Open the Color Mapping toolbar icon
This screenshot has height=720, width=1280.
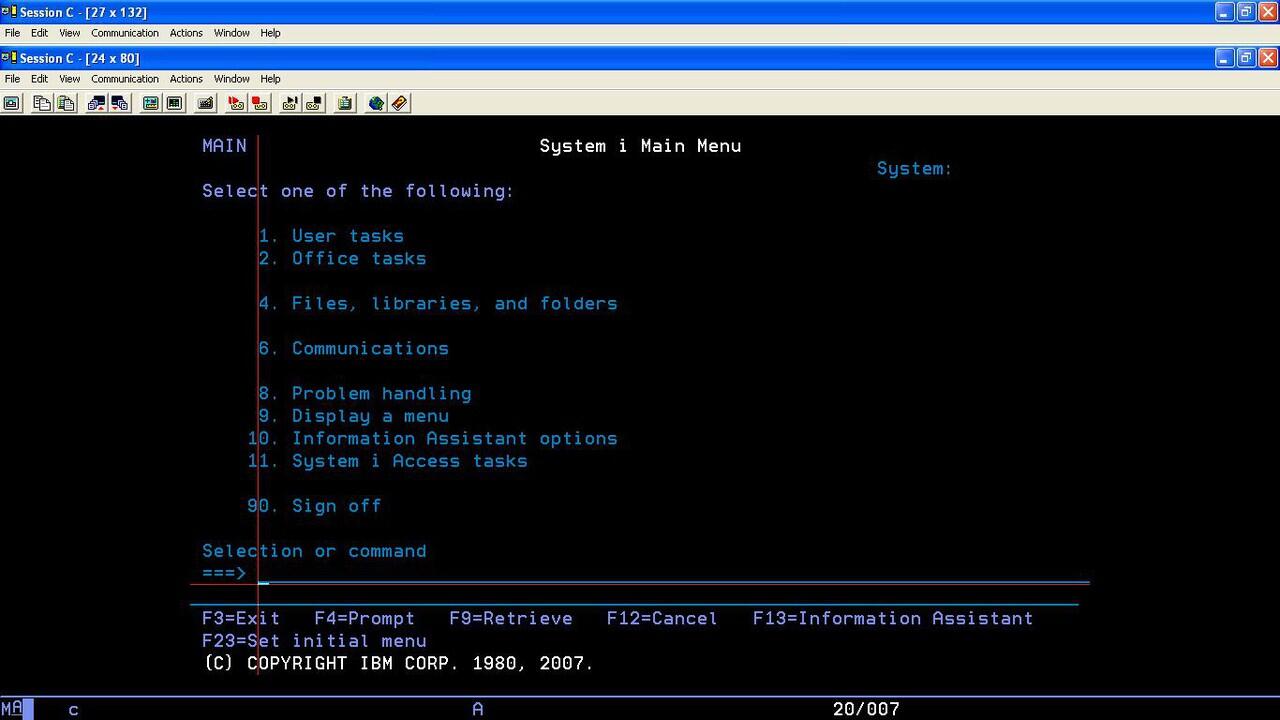click(x=174, y=103)
